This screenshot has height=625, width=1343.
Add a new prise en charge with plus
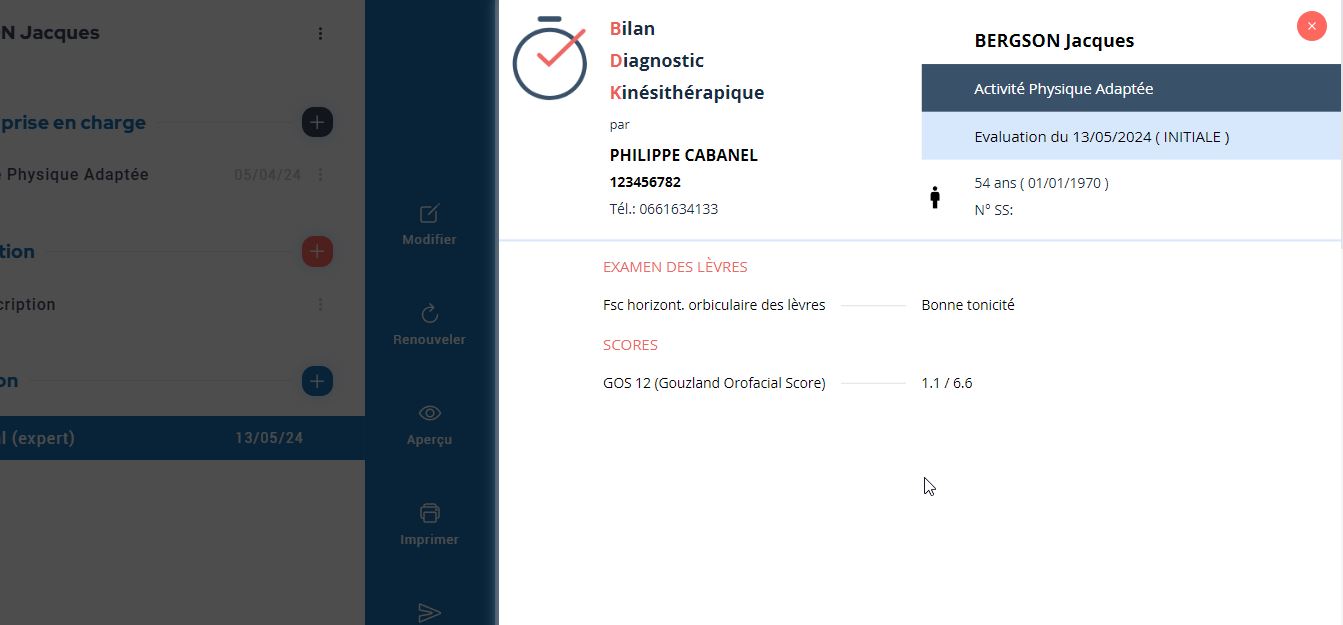pos(317,122)
